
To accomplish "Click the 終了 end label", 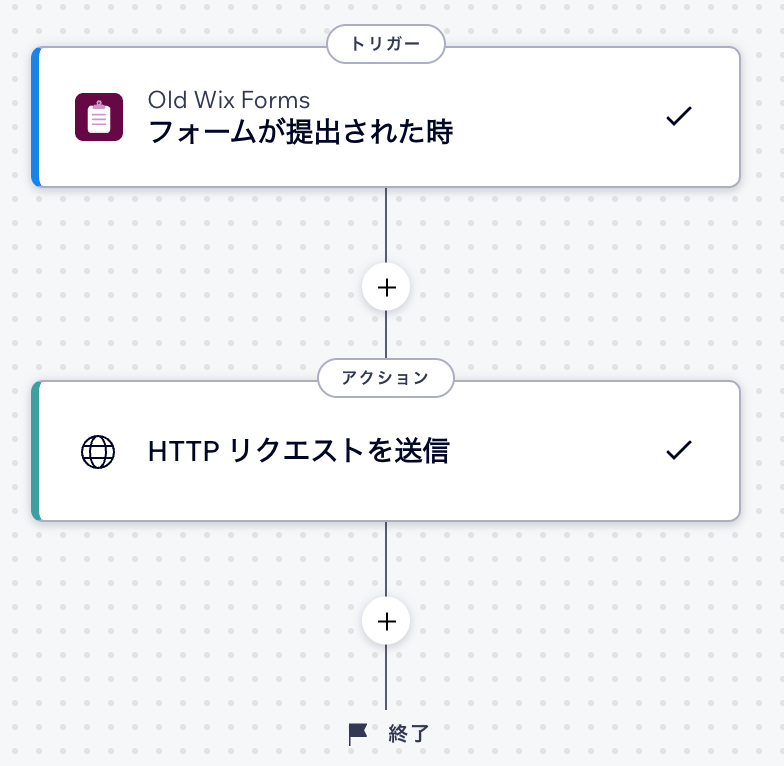I will pos(408,734).
